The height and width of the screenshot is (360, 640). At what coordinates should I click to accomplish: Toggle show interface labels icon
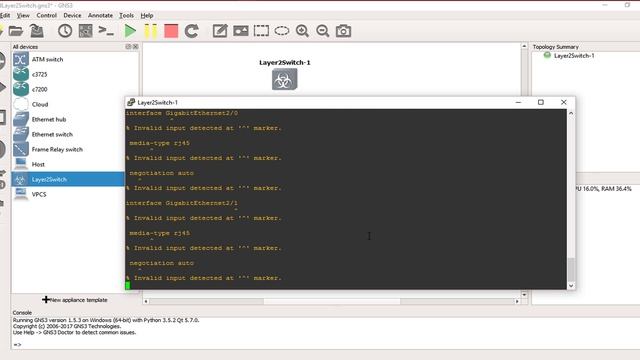[x=86, y=31]
